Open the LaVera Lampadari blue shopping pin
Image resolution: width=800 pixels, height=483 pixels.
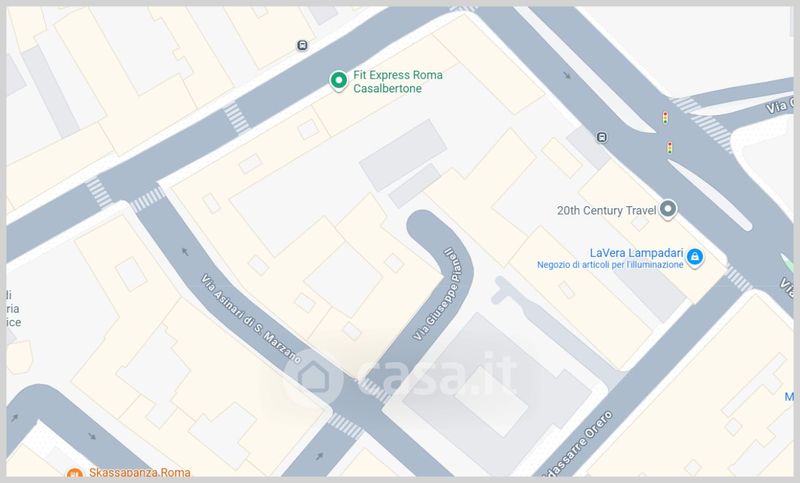(694, 257)
